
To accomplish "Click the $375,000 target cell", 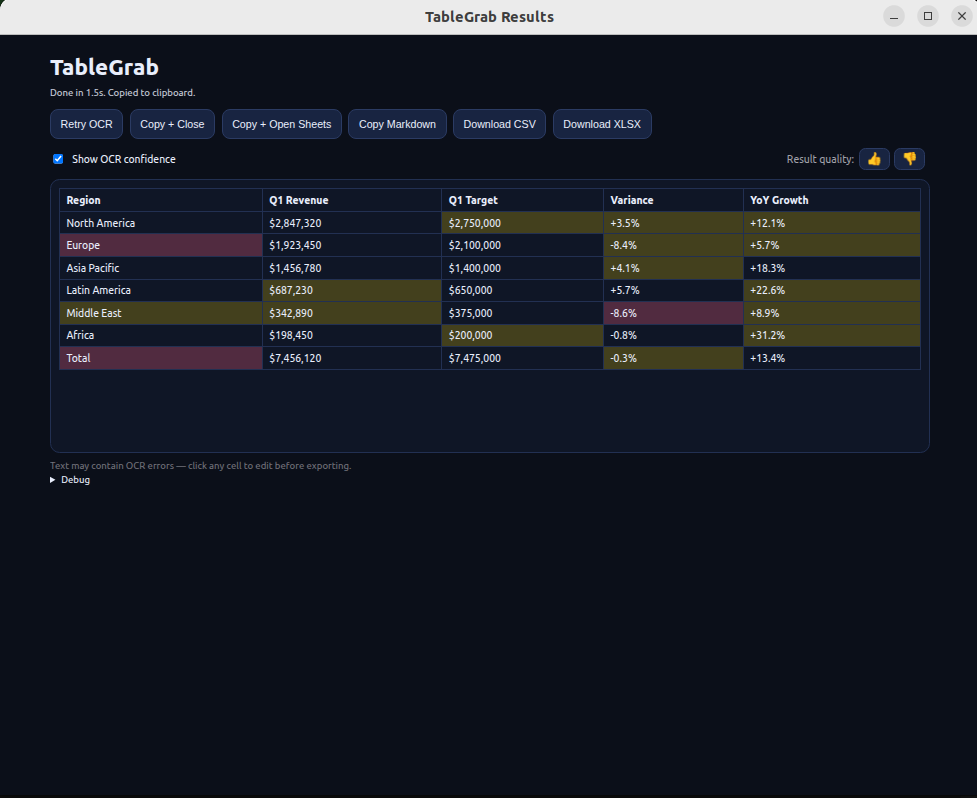I will click(x=522, y=313).
